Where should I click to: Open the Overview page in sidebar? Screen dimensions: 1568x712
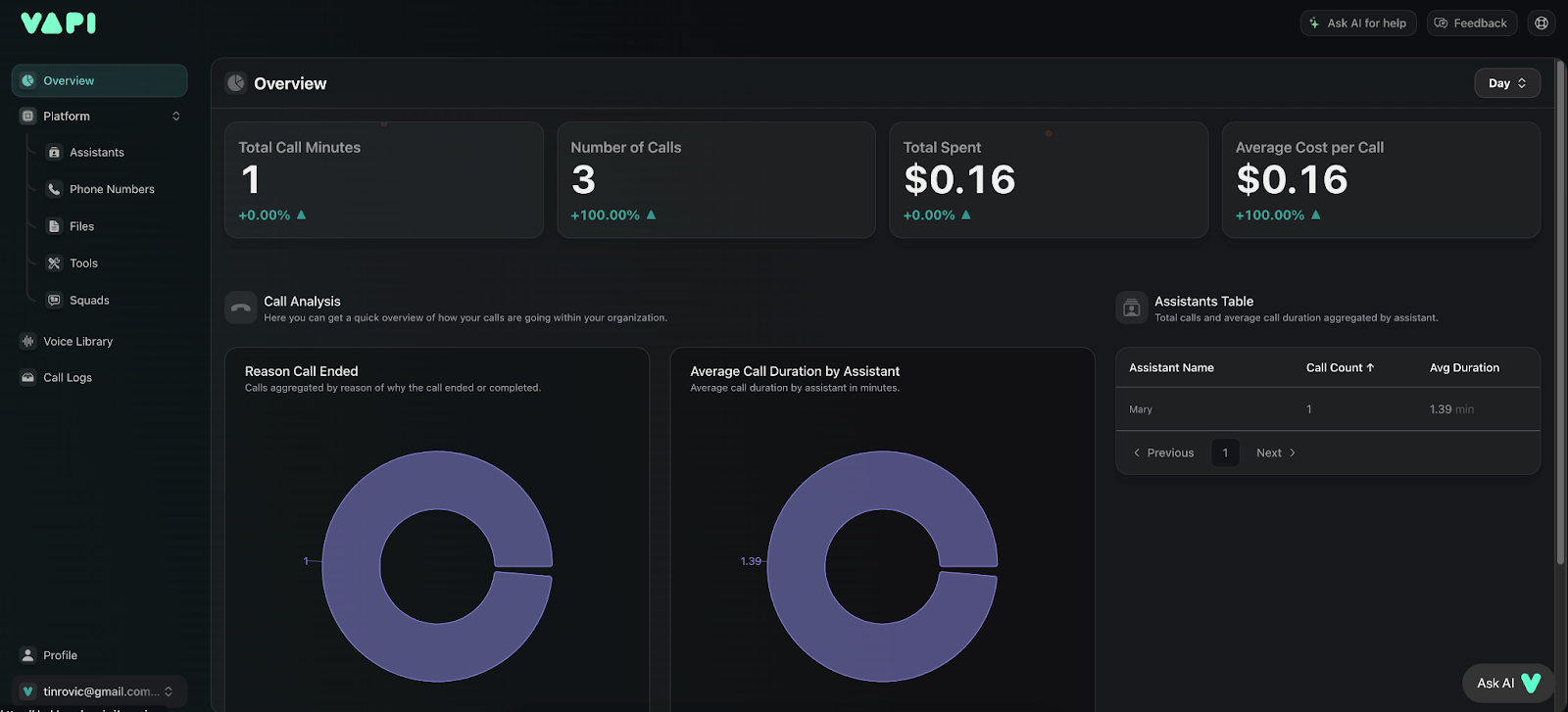[99, 80]
